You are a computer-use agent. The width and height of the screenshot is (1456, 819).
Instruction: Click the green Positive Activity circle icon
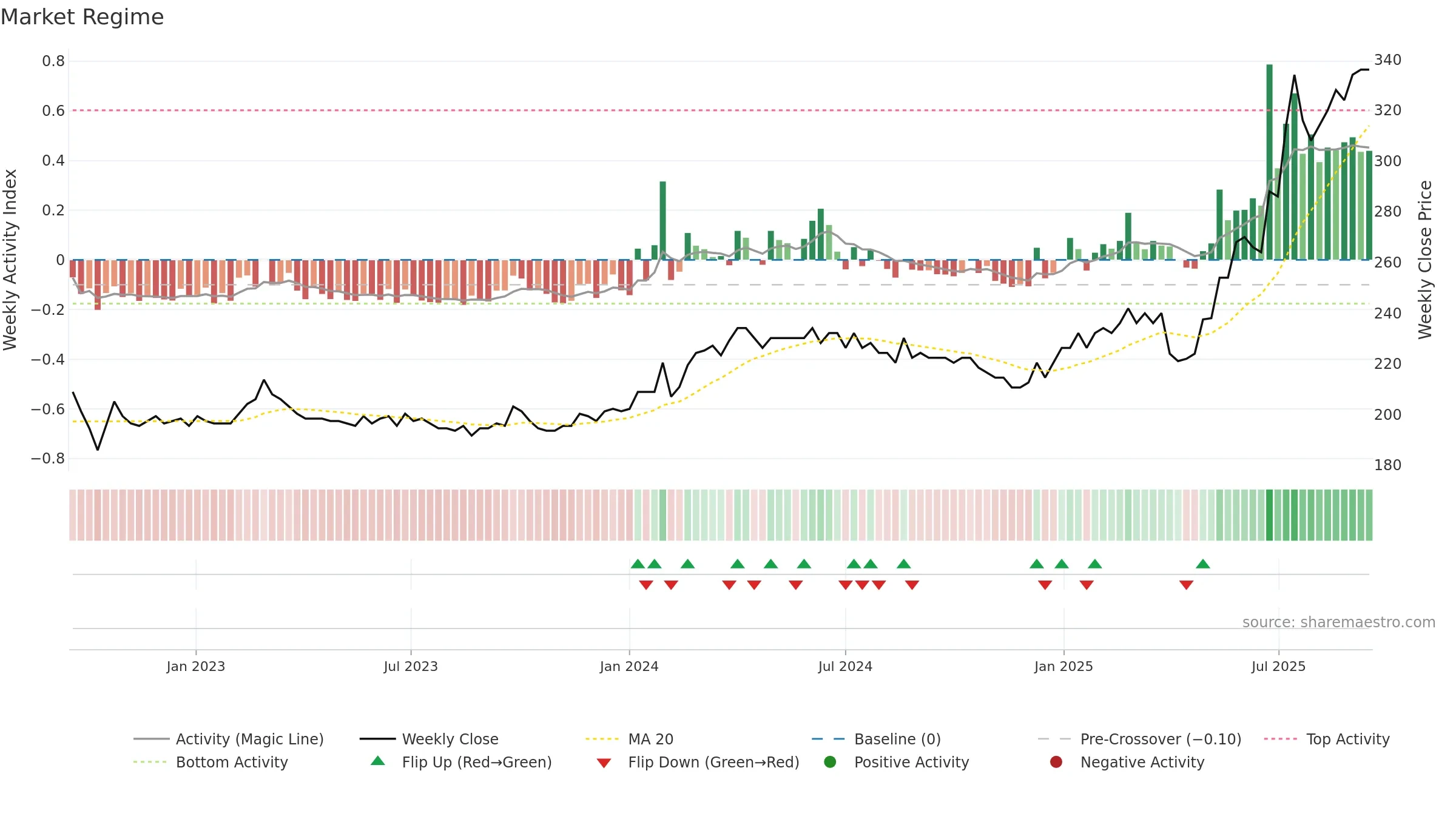coord(830,762)
